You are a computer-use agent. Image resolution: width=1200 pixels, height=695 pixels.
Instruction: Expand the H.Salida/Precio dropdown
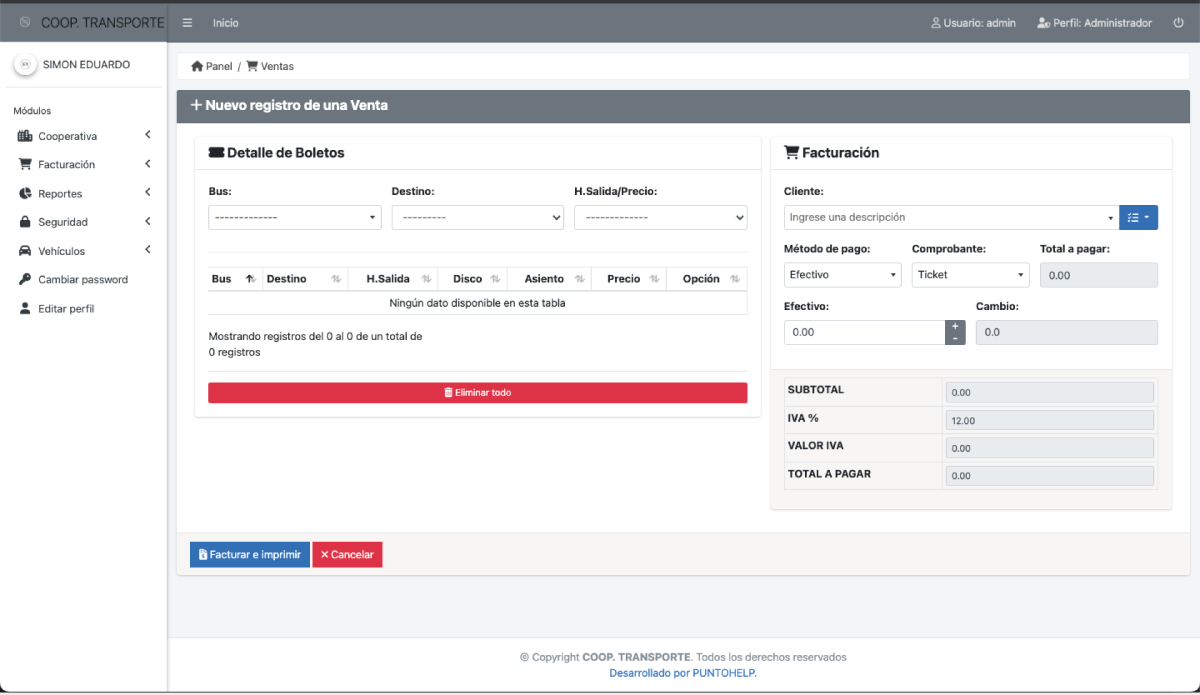coord(660,217)
